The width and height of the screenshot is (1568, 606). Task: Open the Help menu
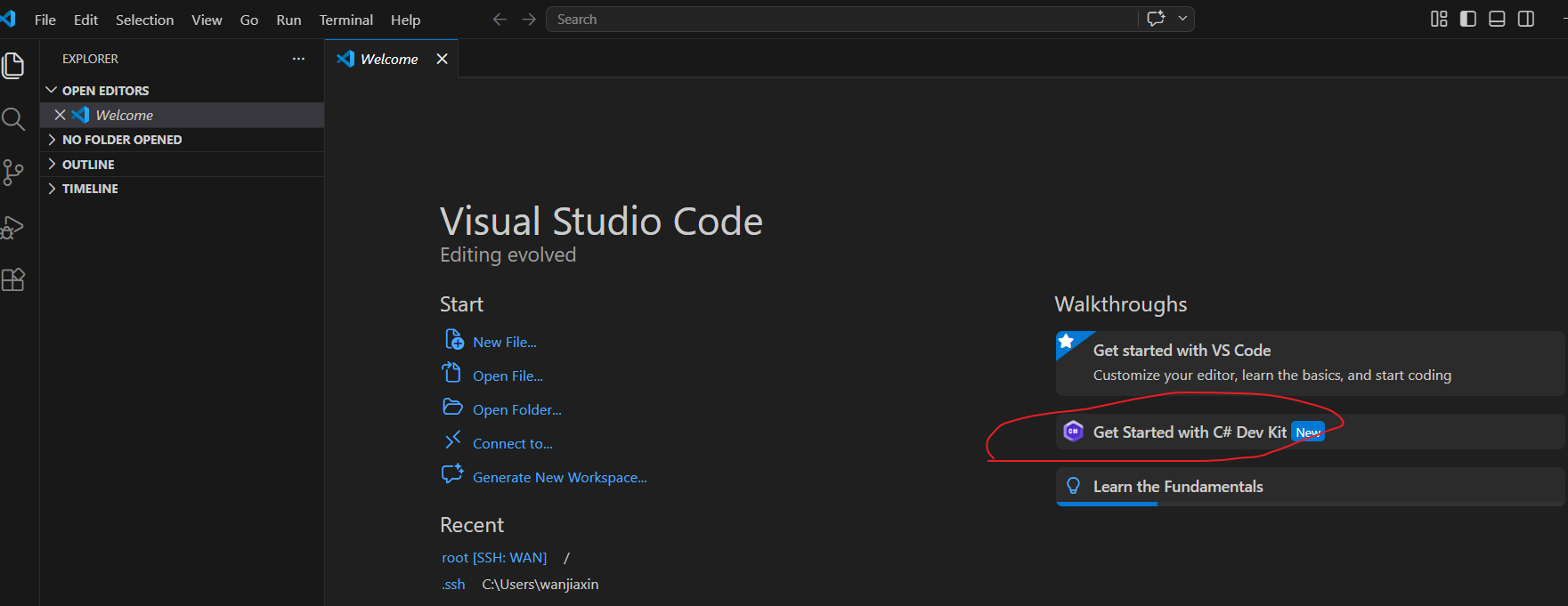click(405, 20)
